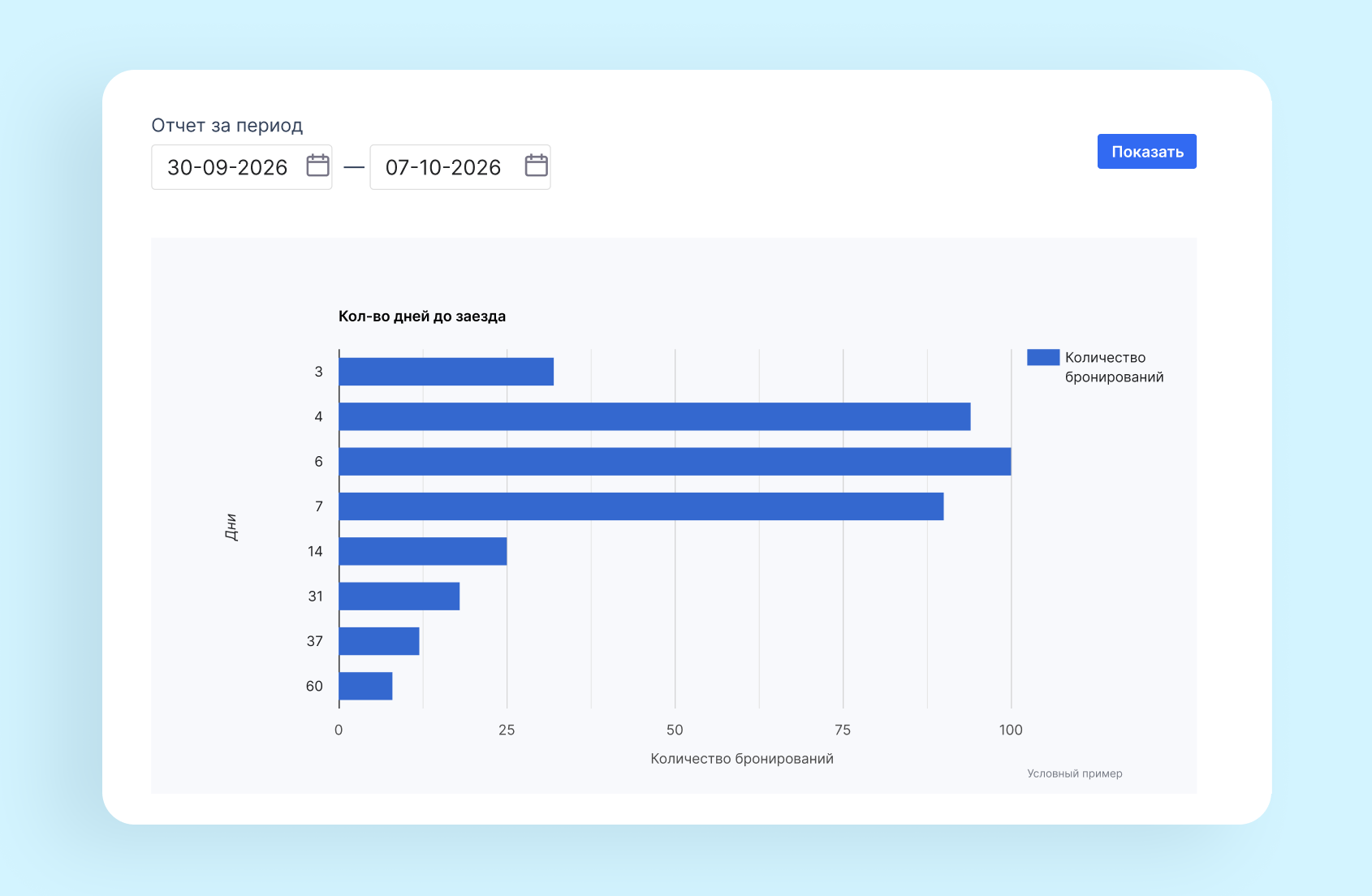1372x896 pixels.
Task: Click the x-axis tick label 75
Action: click(x=843, y=730)
